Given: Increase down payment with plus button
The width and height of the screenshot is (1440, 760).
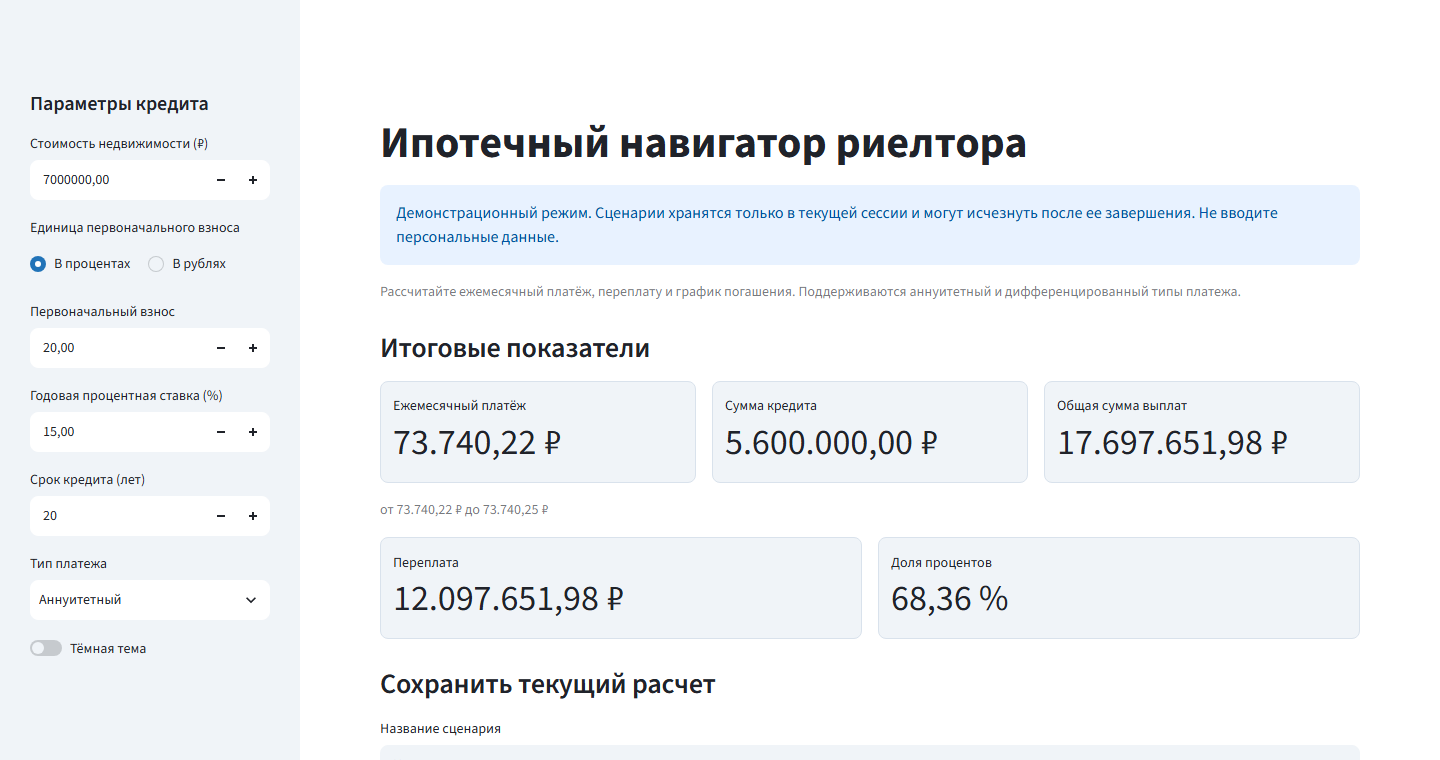Looking at the screenshot, I should tap(253, 348).
